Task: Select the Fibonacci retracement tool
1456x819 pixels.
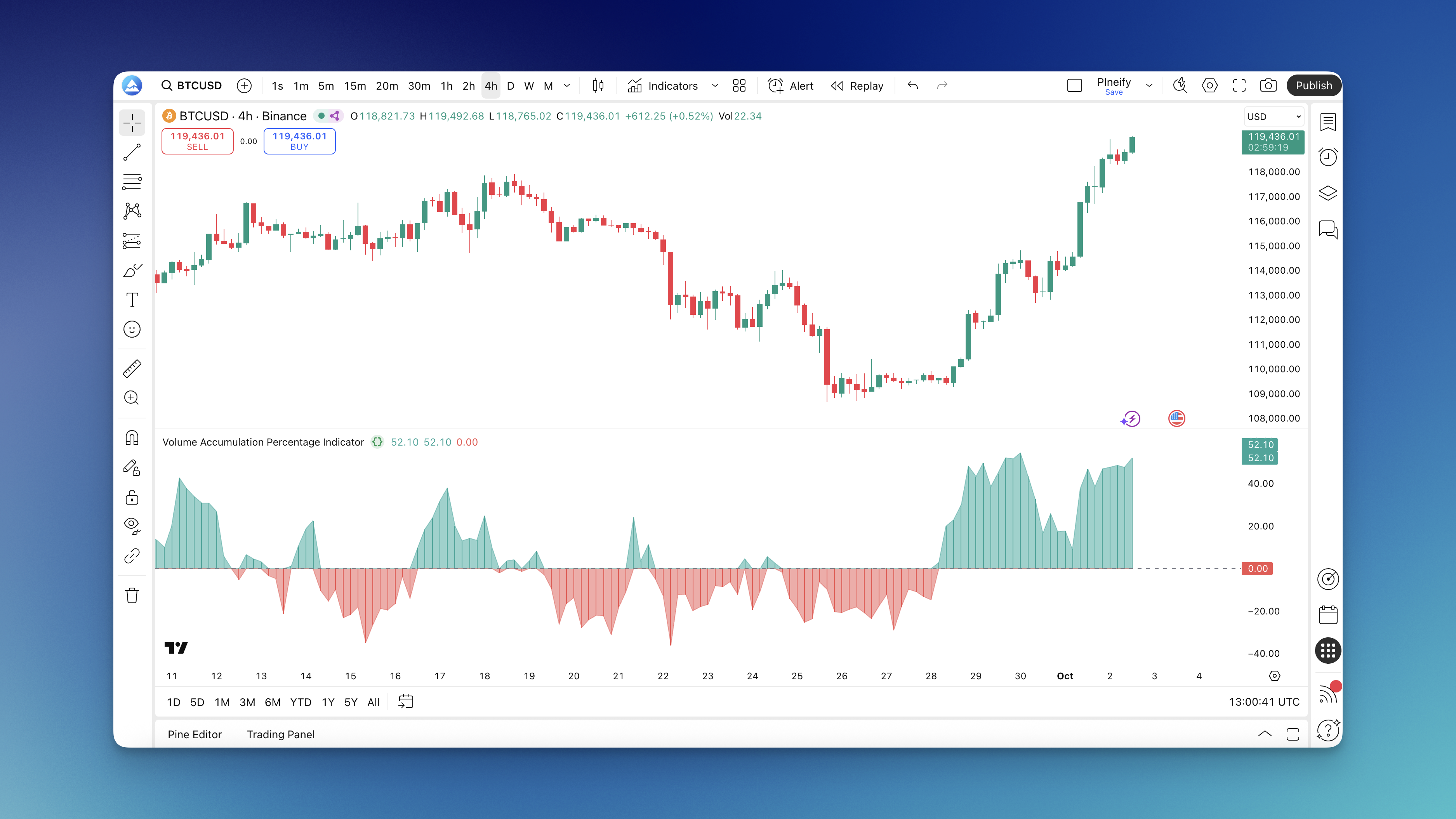Action: 132,181
